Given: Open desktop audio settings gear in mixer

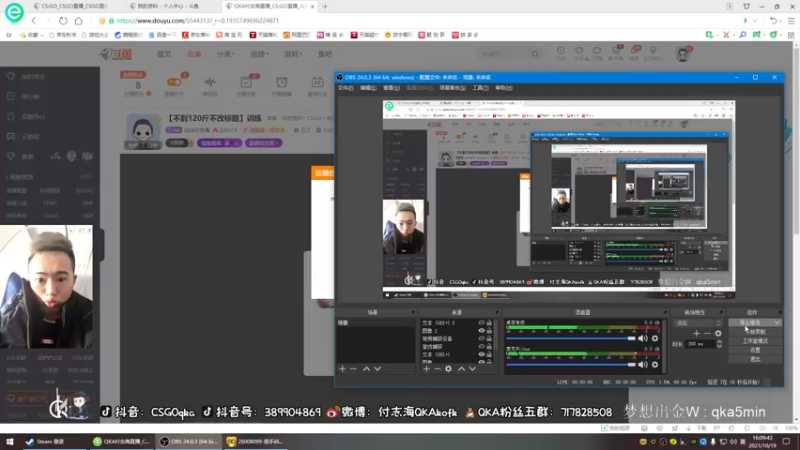Looking at the screenshot, I should tap(655, 338).
